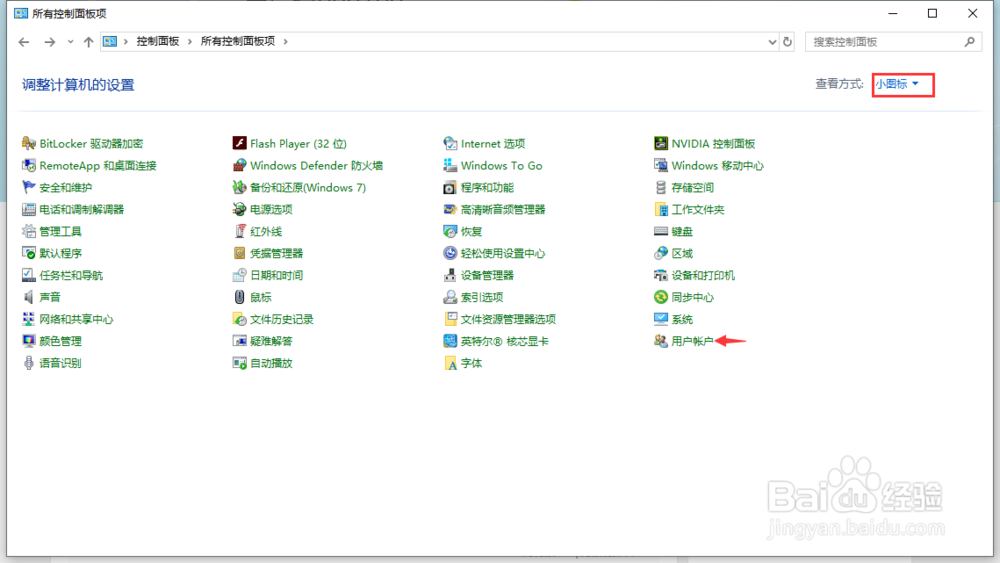This screenshot has width=1000, height=563.
Task: Click the 安全和维护 flag icon
Action: point(29,187)
